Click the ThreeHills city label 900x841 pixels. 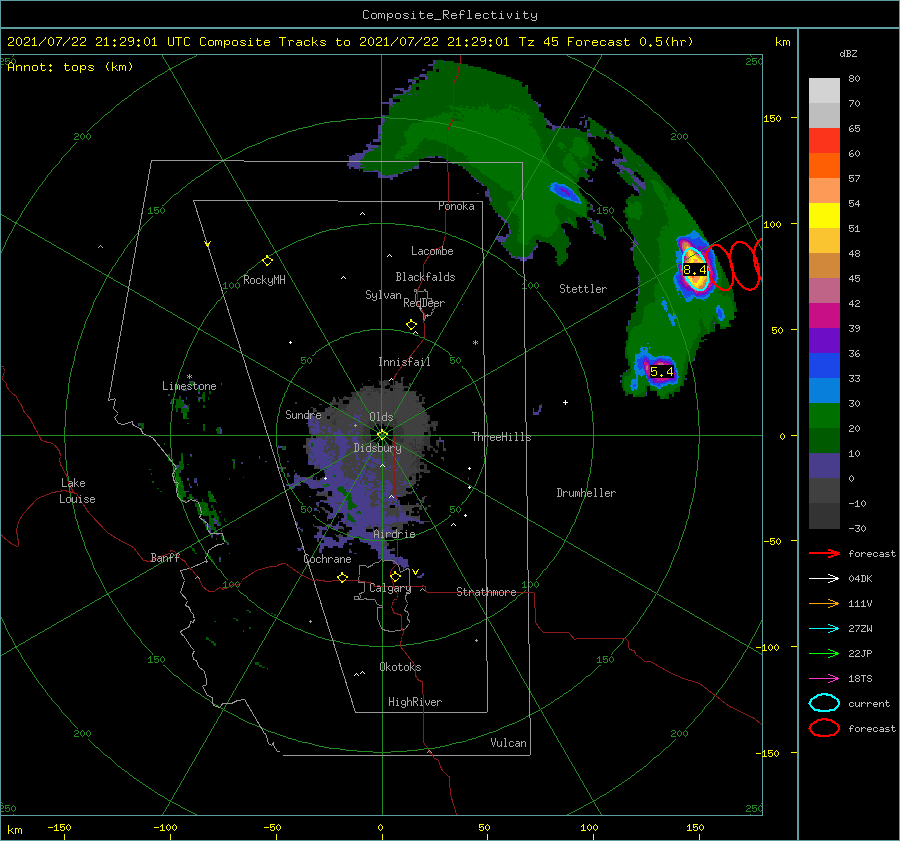[x=502, y=437]
